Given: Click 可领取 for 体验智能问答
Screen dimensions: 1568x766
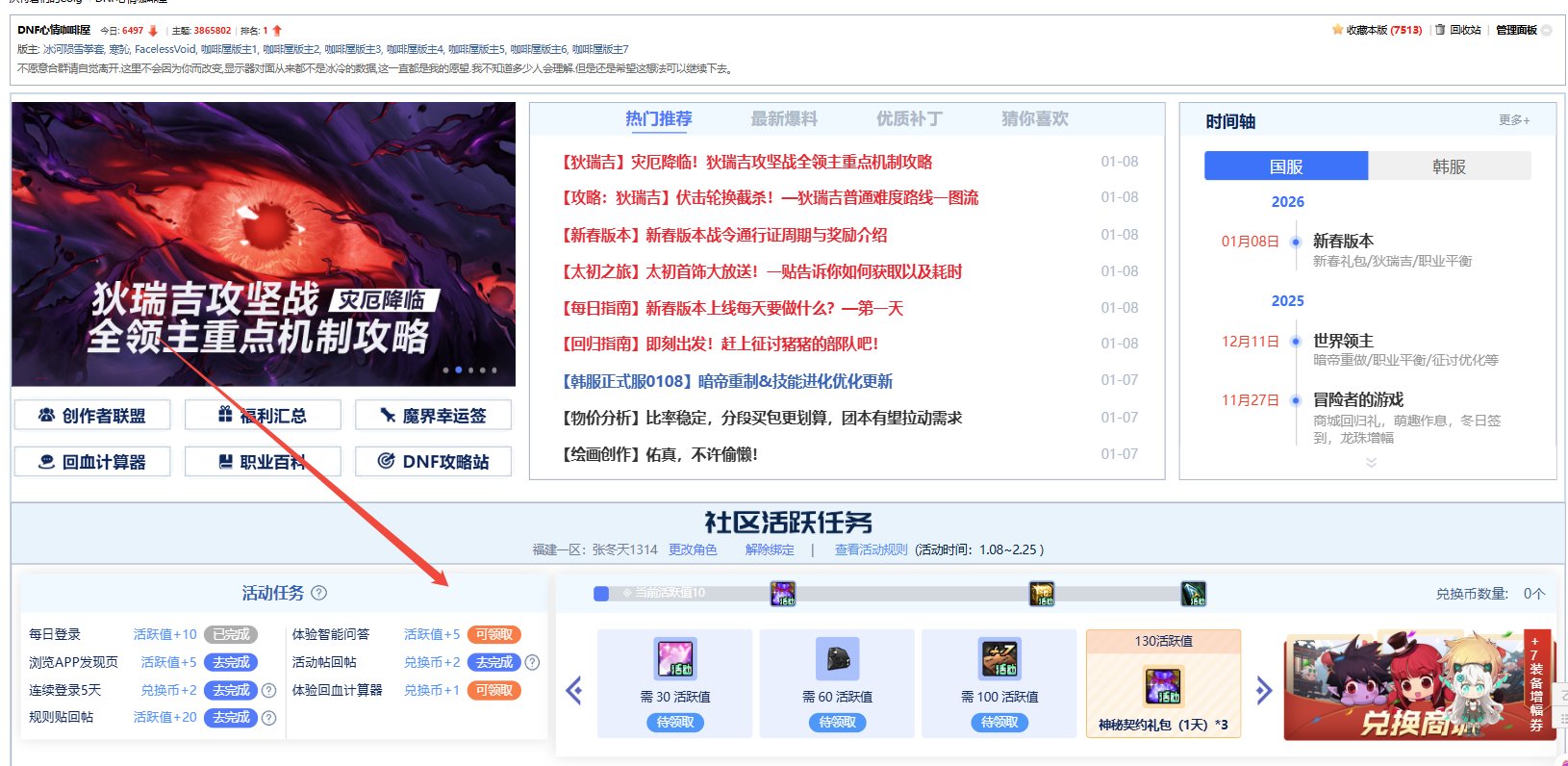Looking at the screenshot, I should click(494, 634).
